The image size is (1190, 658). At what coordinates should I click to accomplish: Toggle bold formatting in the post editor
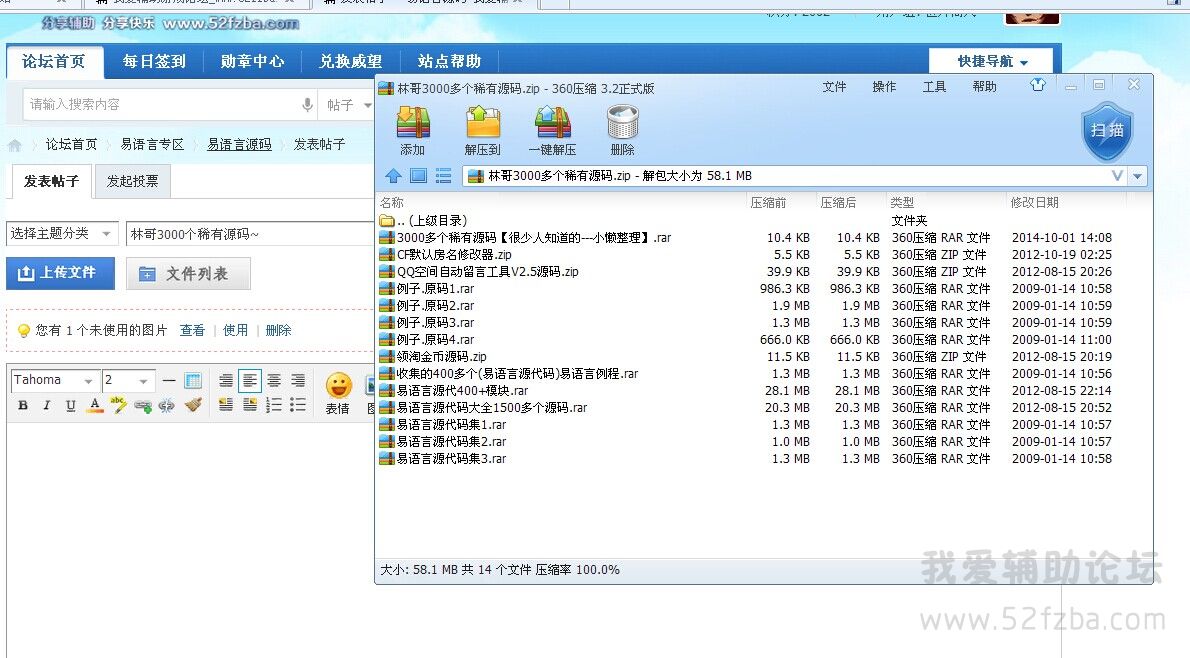(22, 405)
